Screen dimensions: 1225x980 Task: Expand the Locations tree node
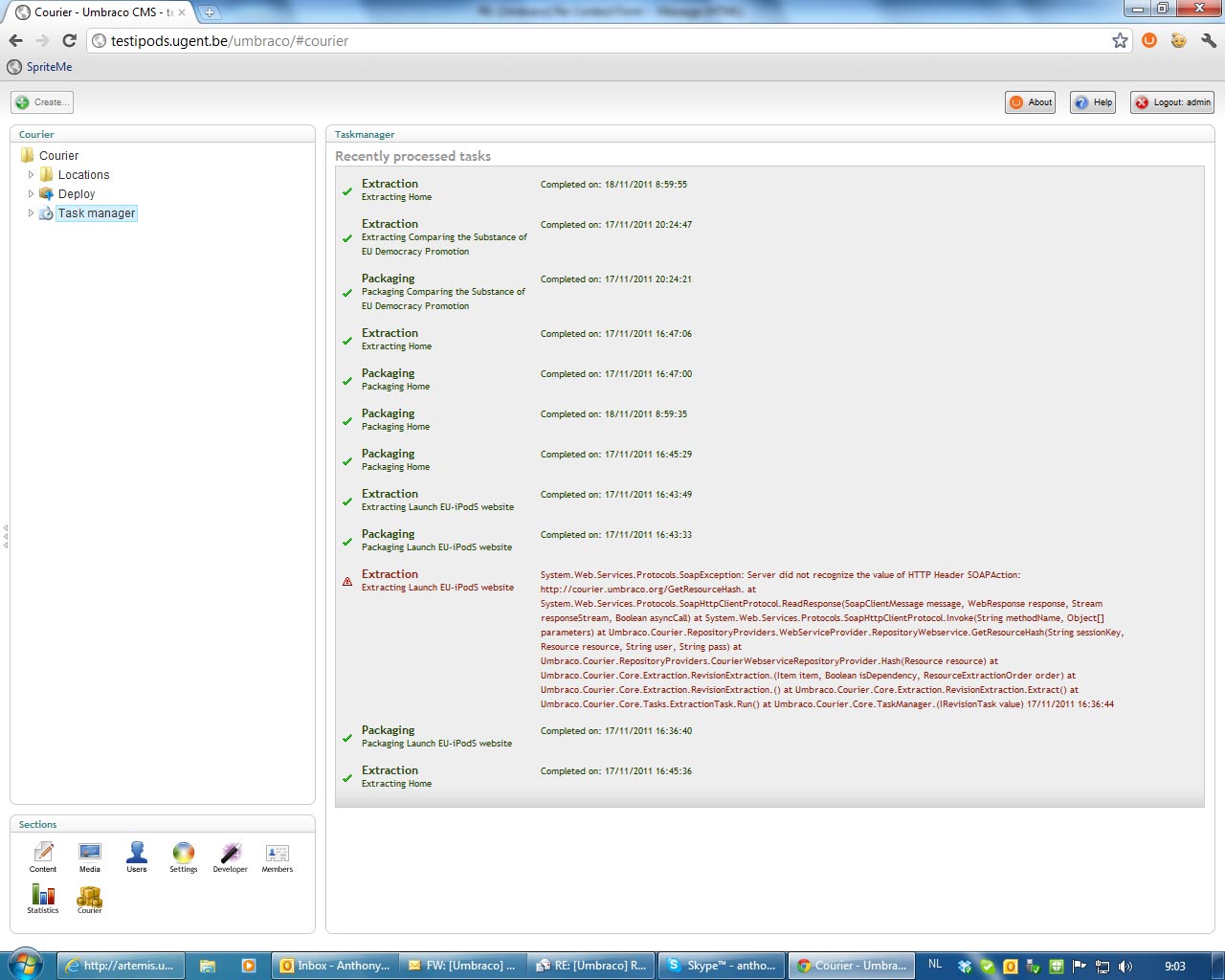click(x=31, y=174)
